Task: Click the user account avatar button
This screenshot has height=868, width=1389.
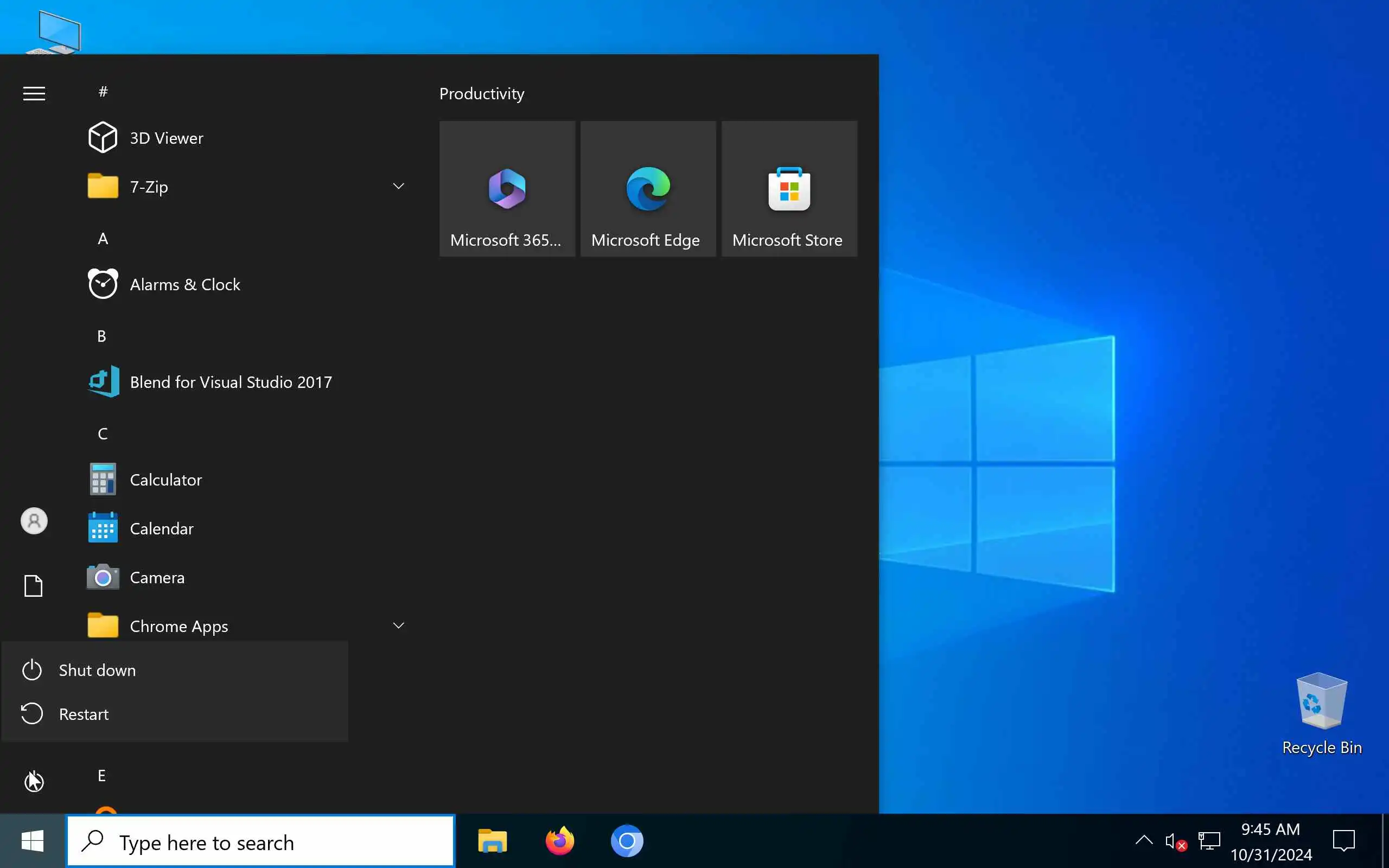Action: coord(34,521)
